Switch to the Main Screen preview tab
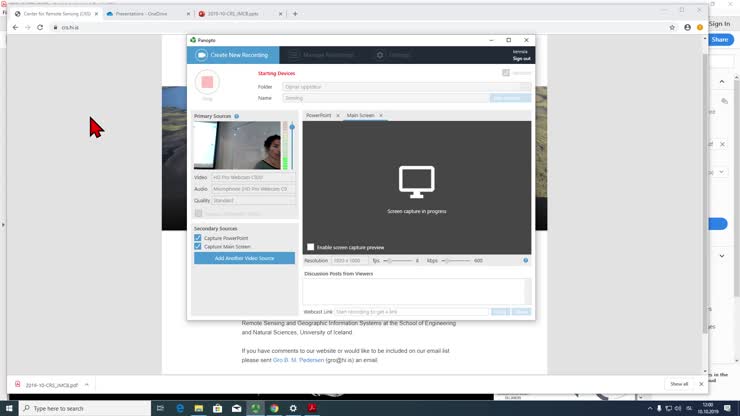The image size is (740, 416). (x=361, y=115)
